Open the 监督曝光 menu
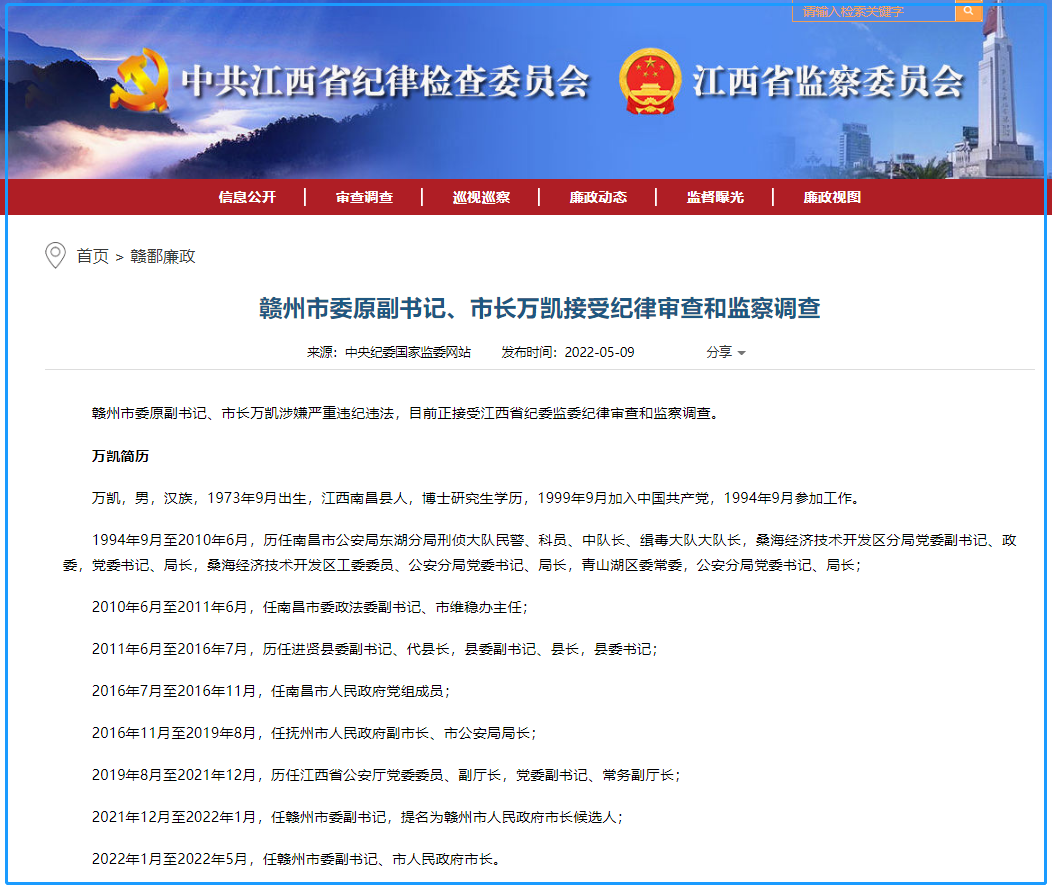Viewport: 1052px width, 886px height. click(x=715, y=197)
